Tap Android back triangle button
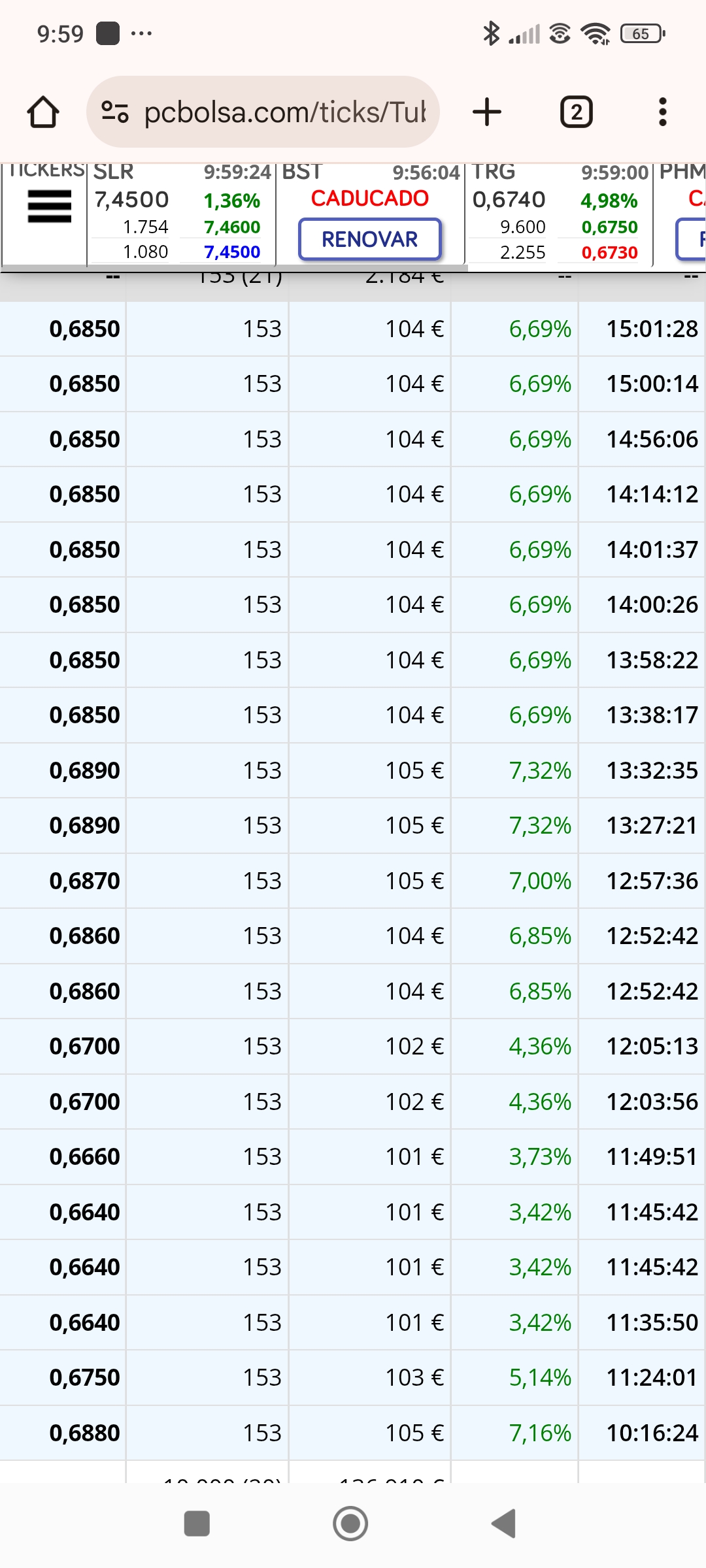Screen dimensions: 706x1568 point(504,1524)
